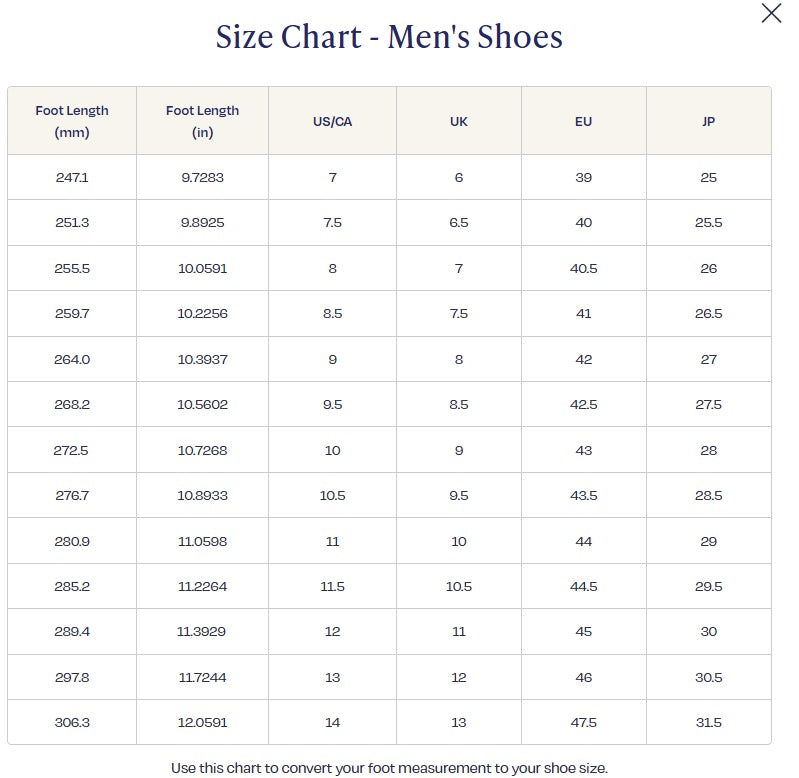The height and width of the screenshot is (778, 799).
Task: Select the 9.8925 inch foot length cell
Action: point(202,223)
